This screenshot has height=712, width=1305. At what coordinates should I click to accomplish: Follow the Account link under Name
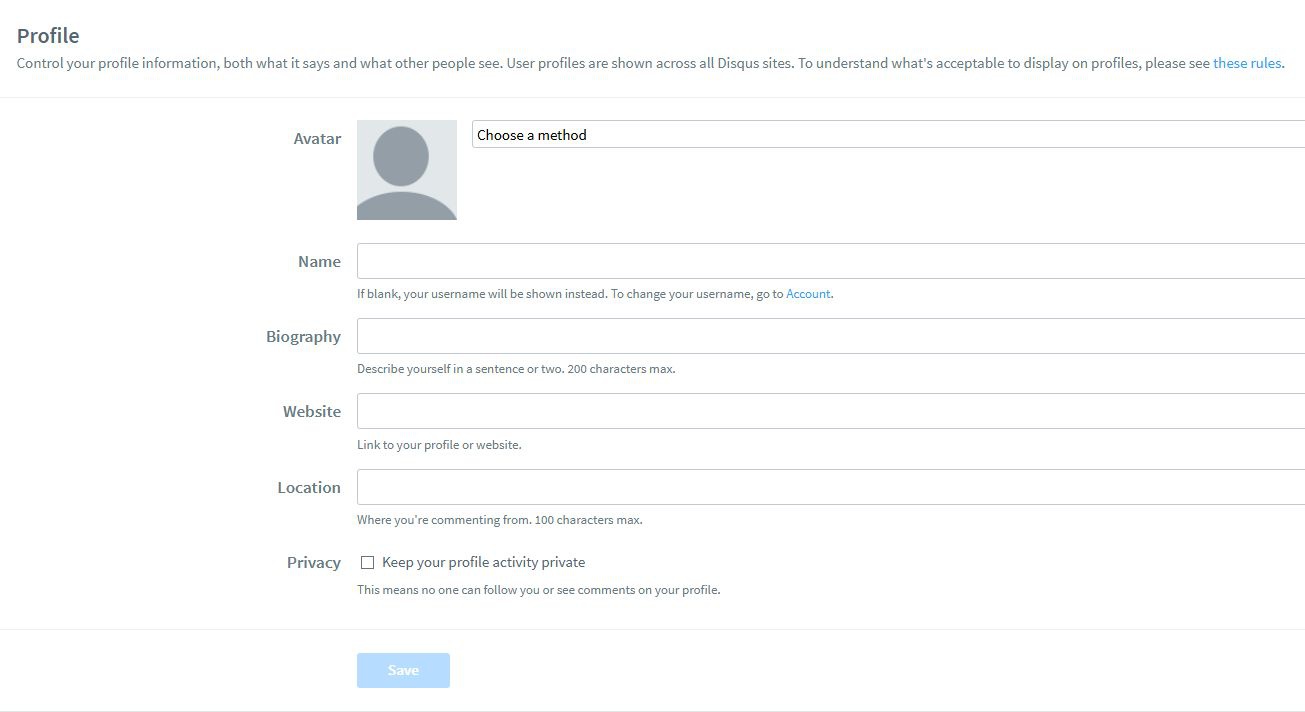click(808, 294)
